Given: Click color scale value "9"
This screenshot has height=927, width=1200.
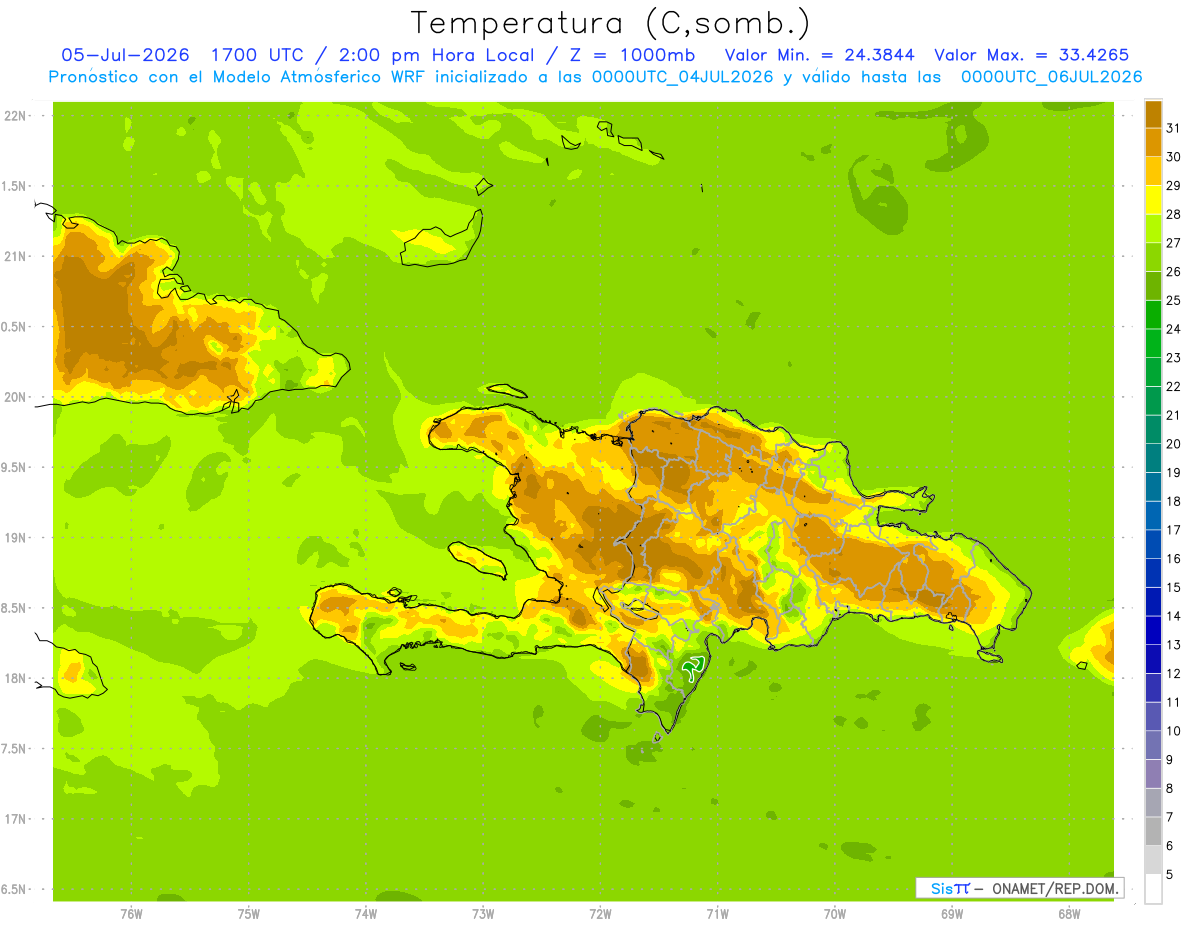Looking at the screenshot, I should click(1169, 760).
